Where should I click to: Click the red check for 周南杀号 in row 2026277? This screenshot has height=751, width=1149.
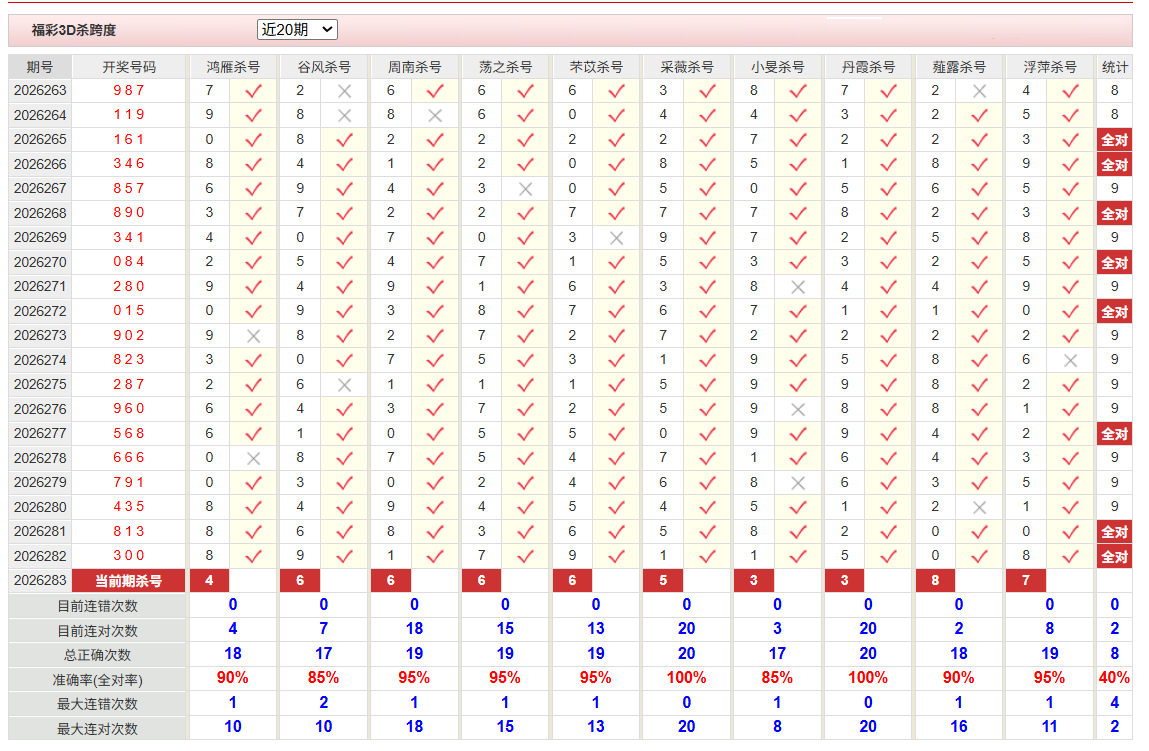tap(435, 434)
